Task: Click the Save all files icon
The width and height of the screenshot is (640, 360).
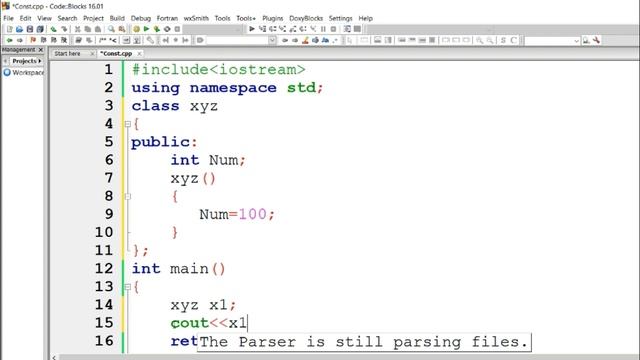Action: [x=40, y=29]
